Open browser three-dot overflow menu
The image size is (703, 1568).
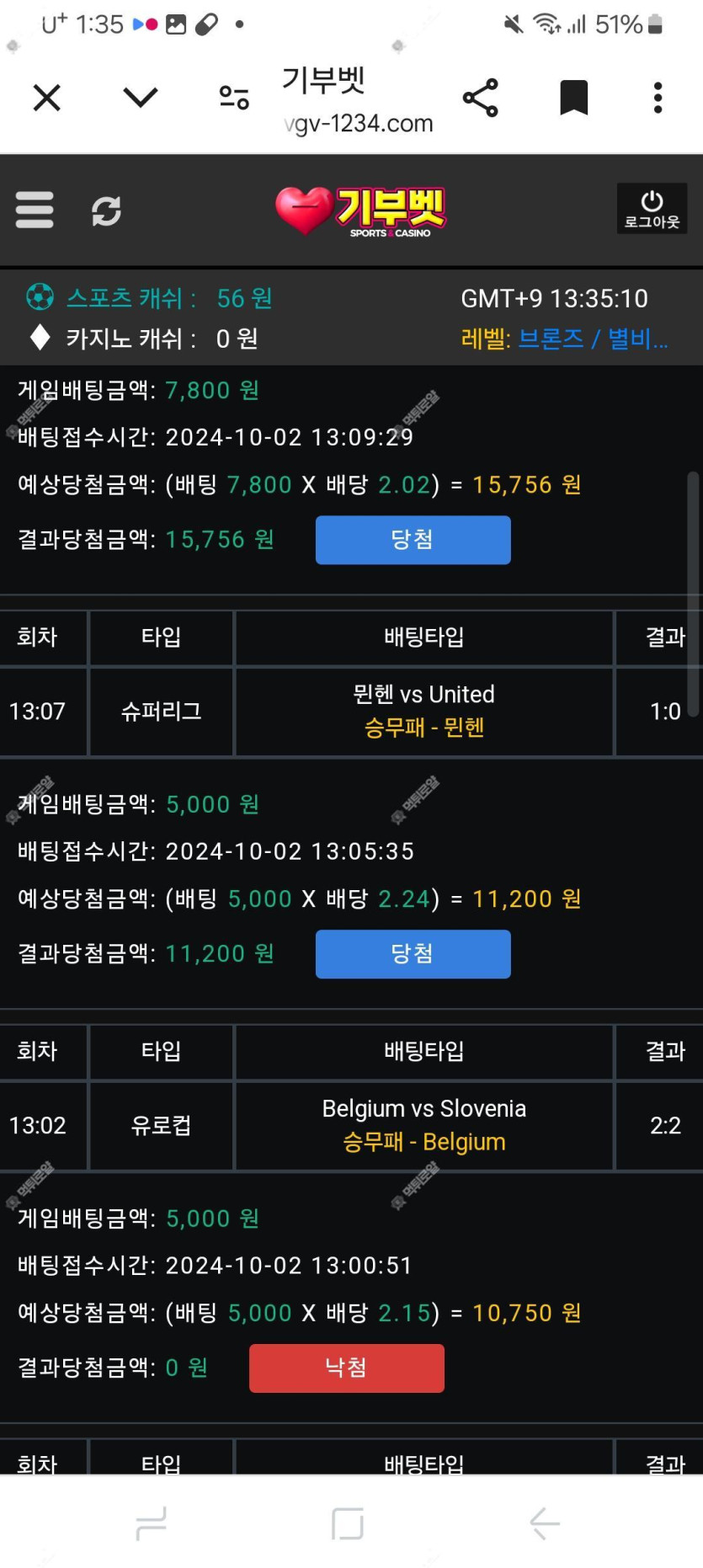point(658,98)
